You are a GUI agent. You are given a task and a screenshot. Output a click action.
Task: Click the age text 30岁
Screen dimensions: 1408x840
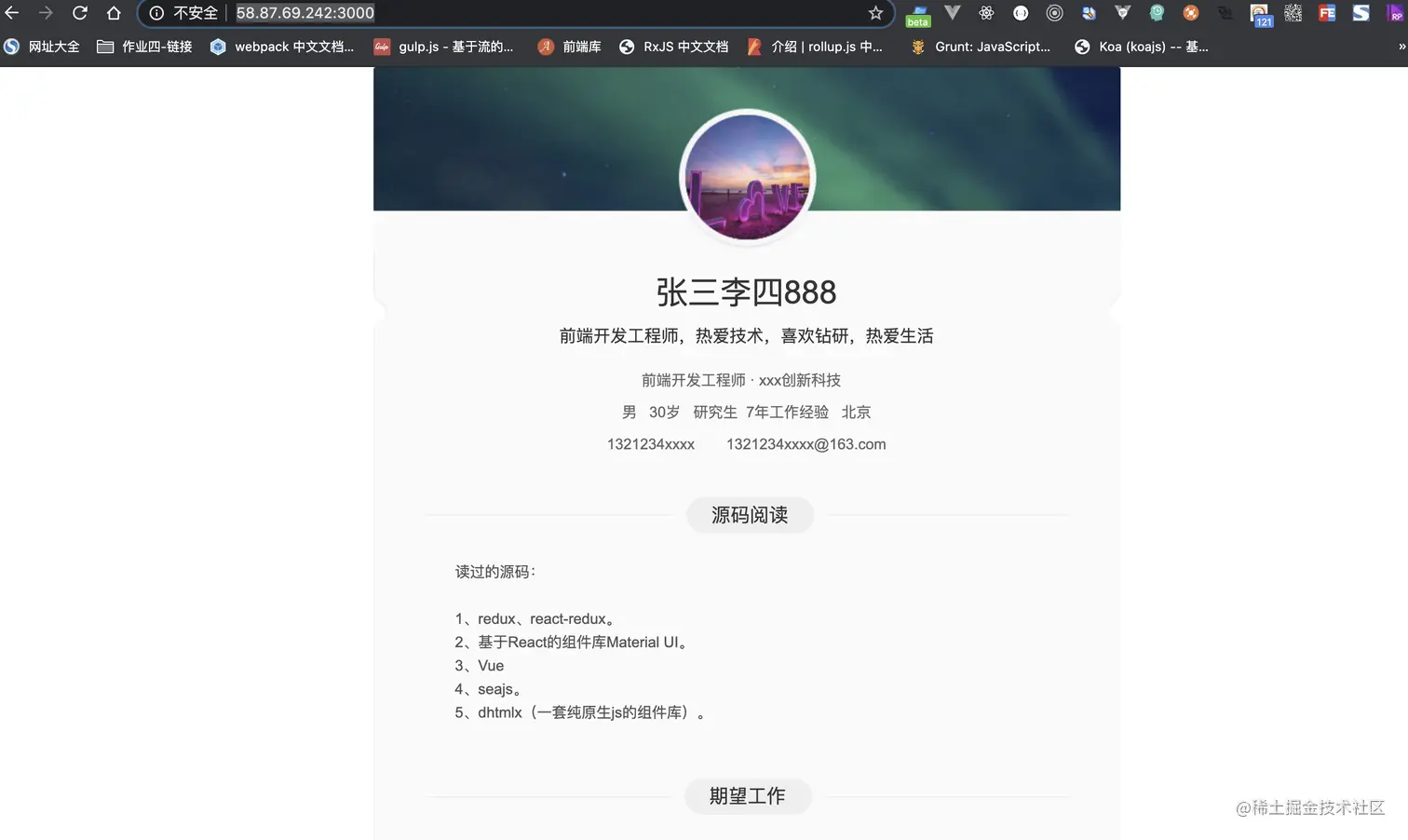[665, 413]
